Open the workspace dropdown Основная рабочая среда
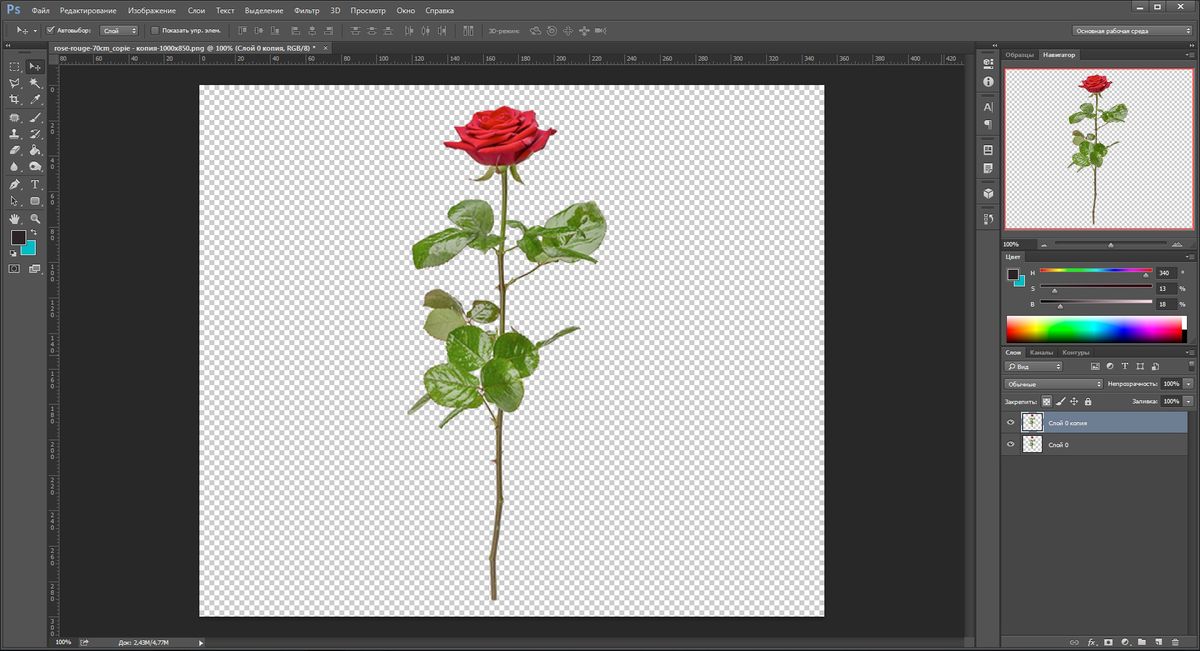 pyautogui.click(x=1132, y=31)
